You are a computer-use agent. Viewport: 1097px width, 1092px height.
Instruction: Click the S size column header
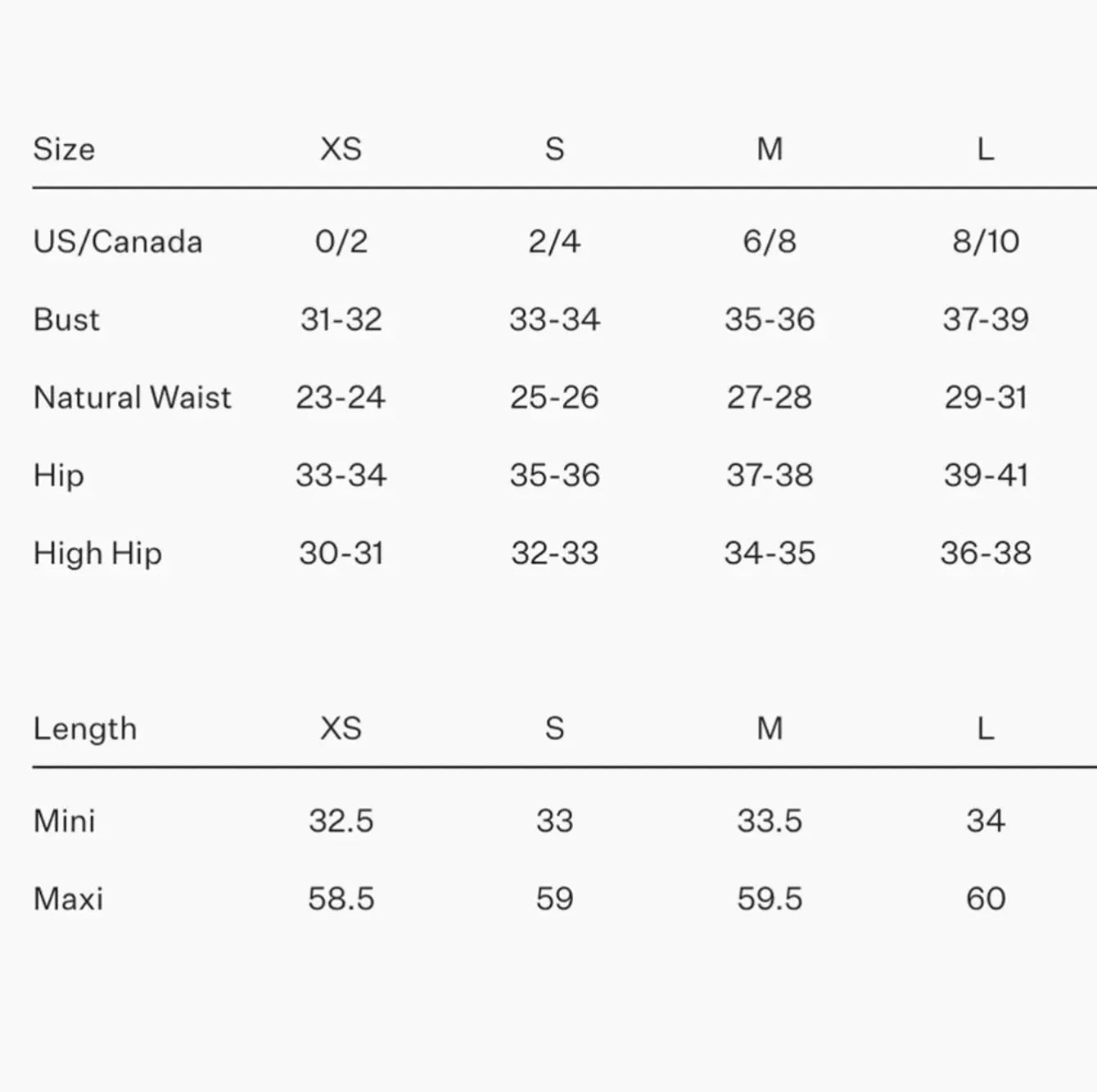[554, 149]
